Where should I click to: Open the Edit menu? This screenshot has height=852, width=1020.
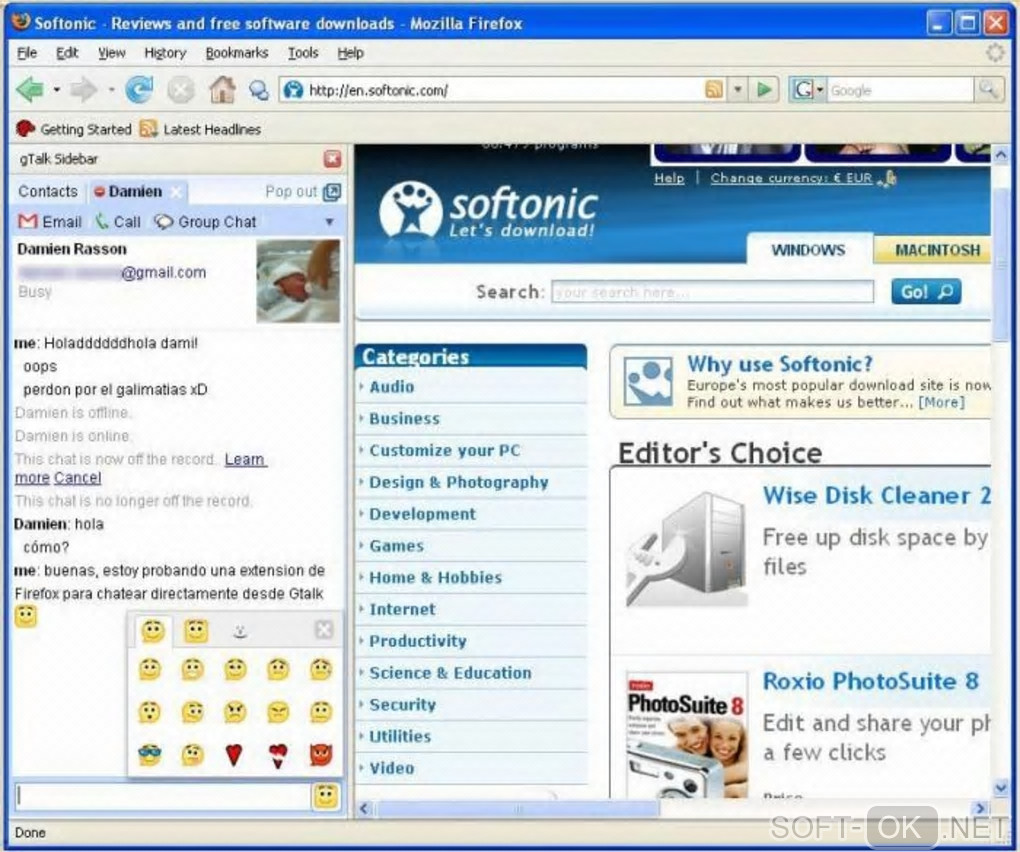coord(67,53)
